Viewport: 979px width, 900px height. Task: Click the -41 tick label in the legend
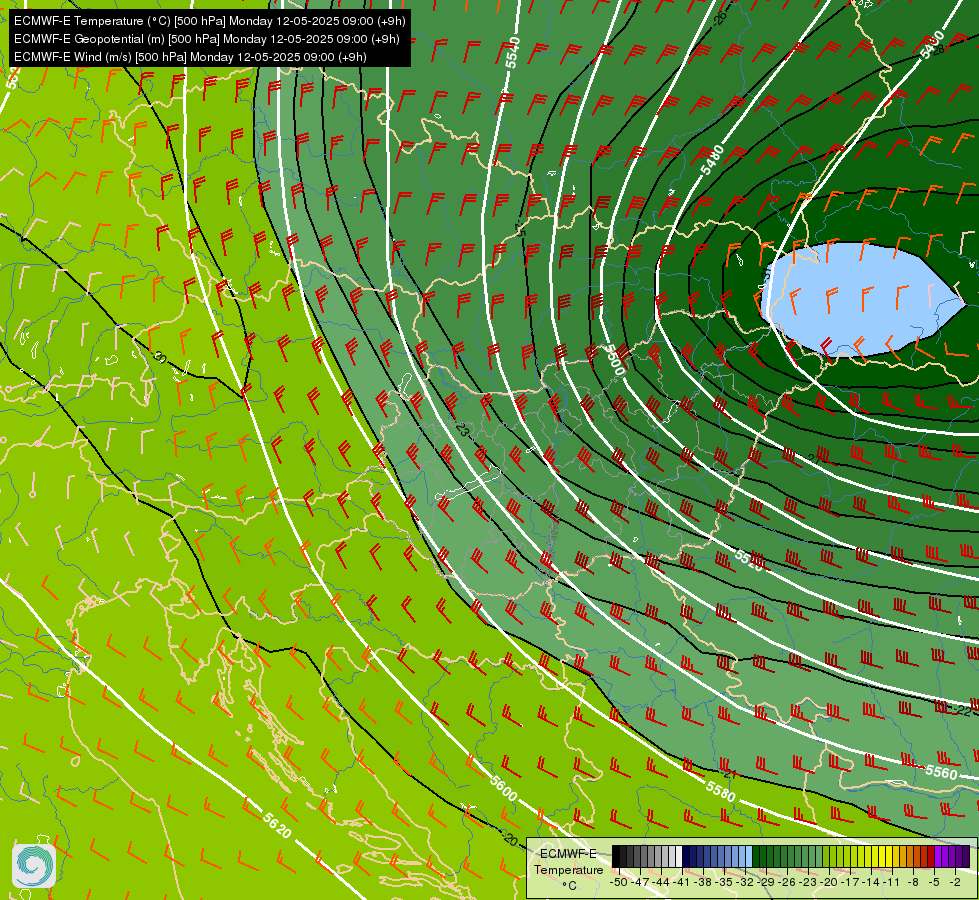click(x=681, y=882)
